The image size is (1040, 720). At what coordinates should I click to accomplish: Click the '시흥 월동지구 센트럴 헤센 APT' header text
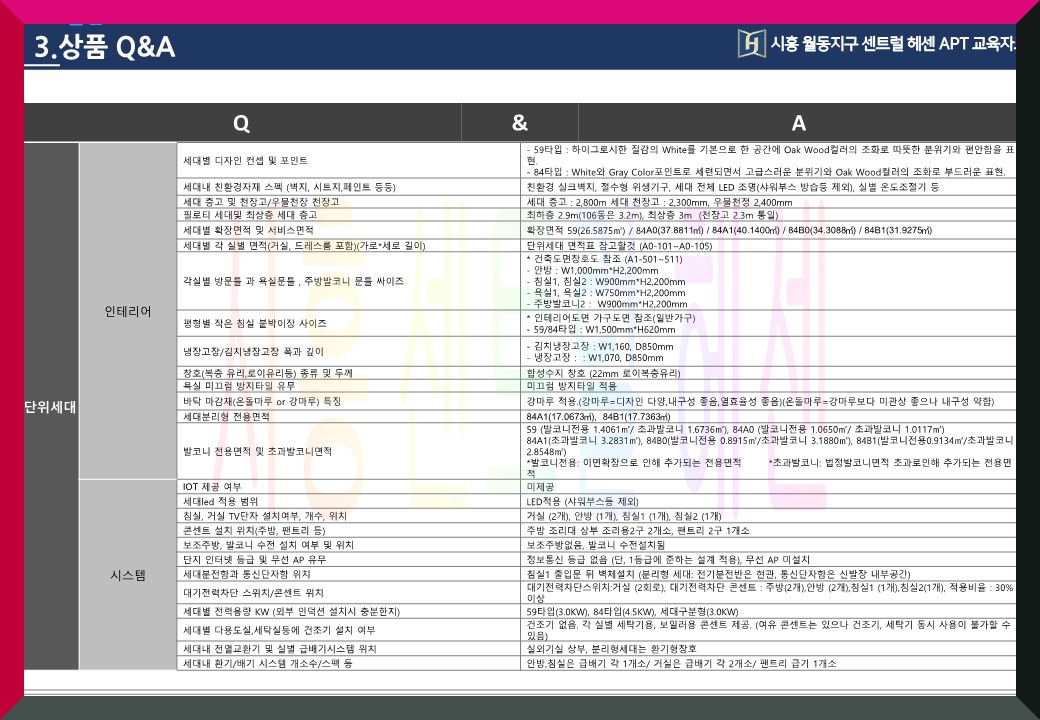coord(868,44)
